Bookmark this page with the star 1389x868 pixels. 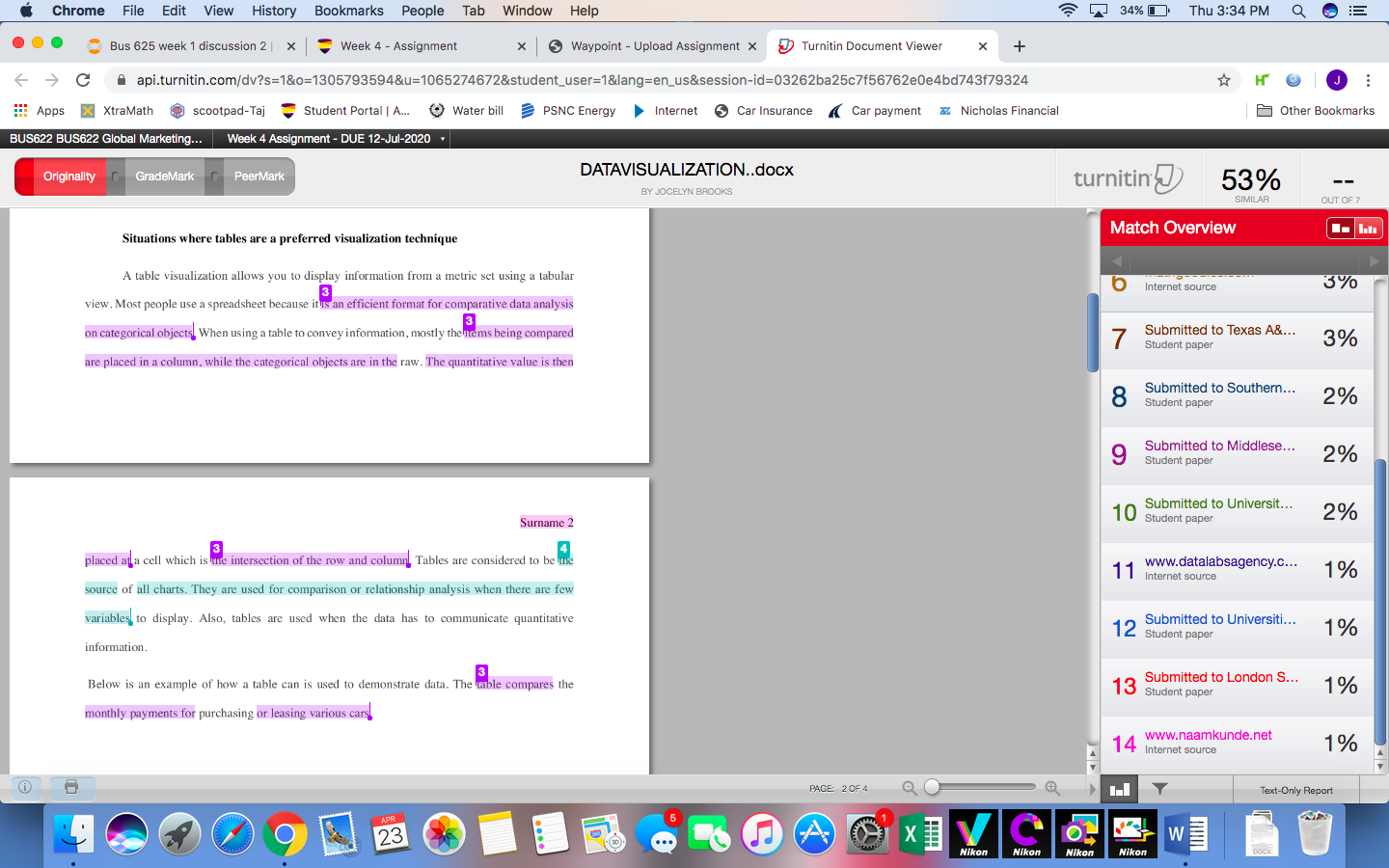point(1224,80)
